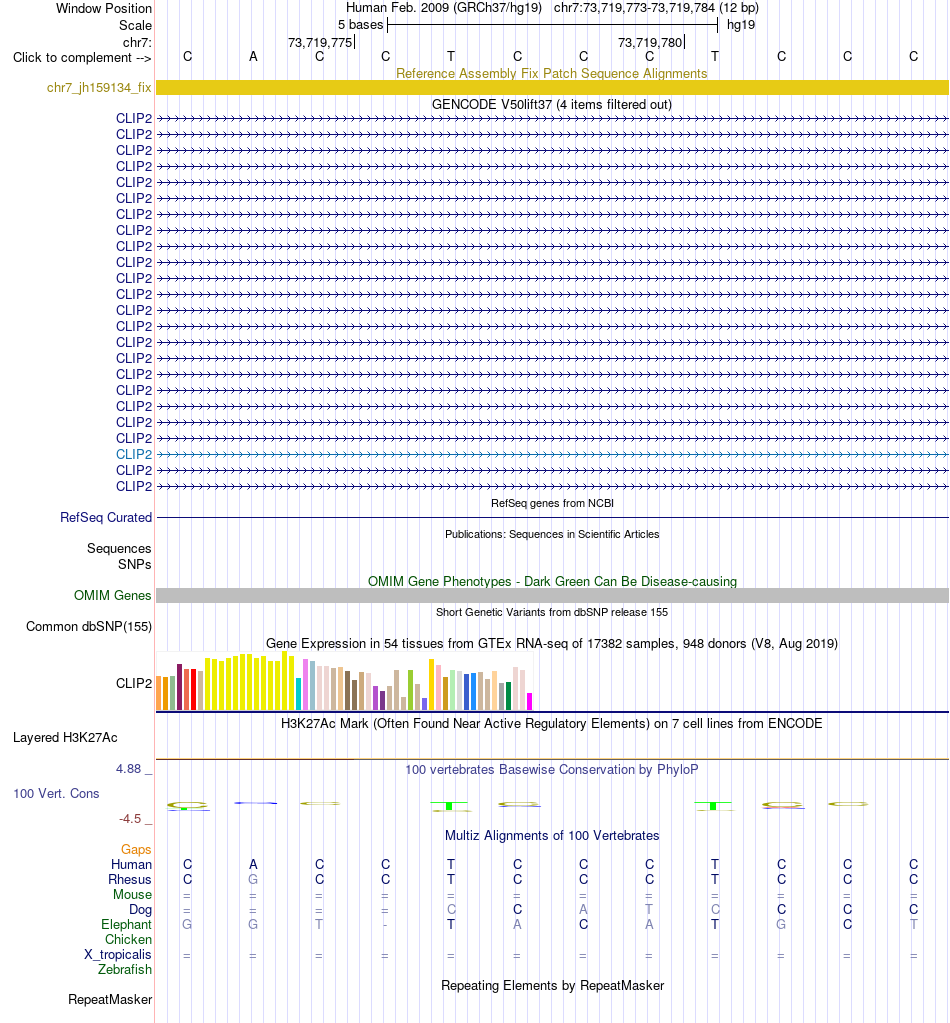Open Repeating Elements by RepeatMasker title
Viewport: 950px width, 1023px height.
point(552,986)
